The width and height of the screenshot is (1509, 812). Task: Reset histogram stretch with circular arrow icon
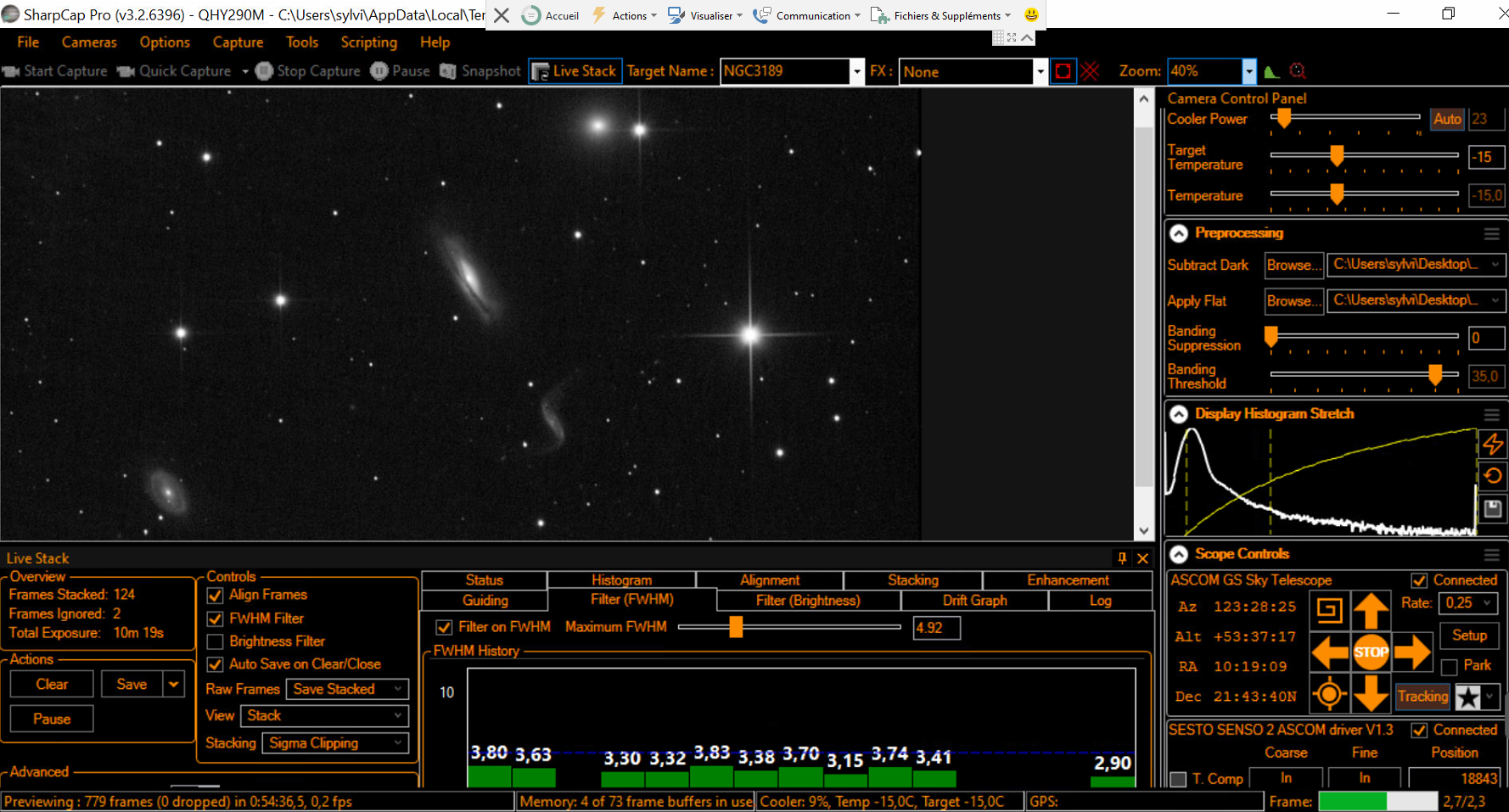1493,476
